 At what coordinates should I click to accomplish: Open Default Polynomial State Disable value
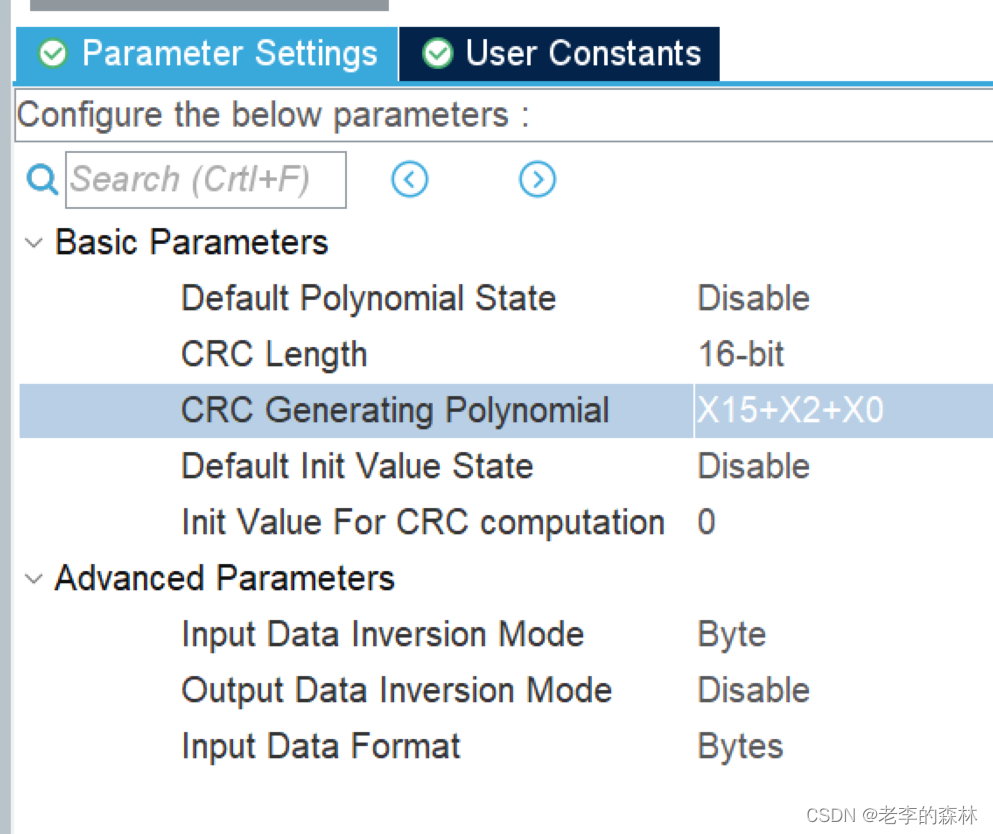pos(753,299)
